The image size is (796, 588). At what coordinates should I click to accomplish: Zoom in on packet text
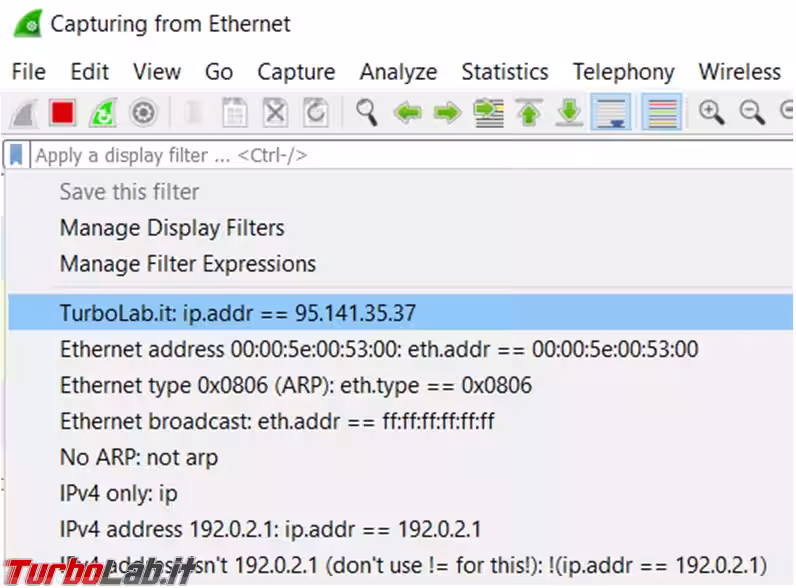click(x=712, y=113)
